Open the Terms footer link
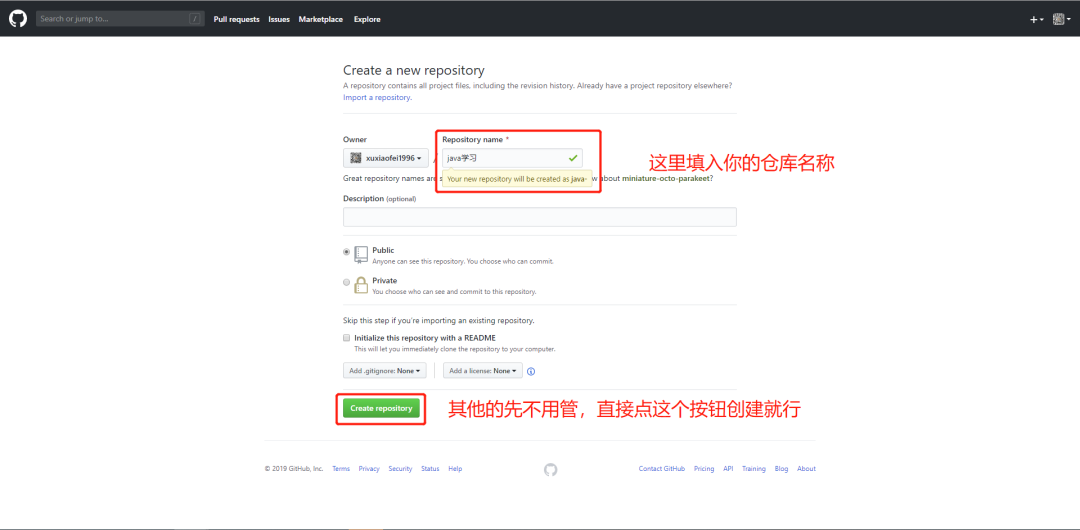This screenshot has width=1080, height=530. [341, 469]
